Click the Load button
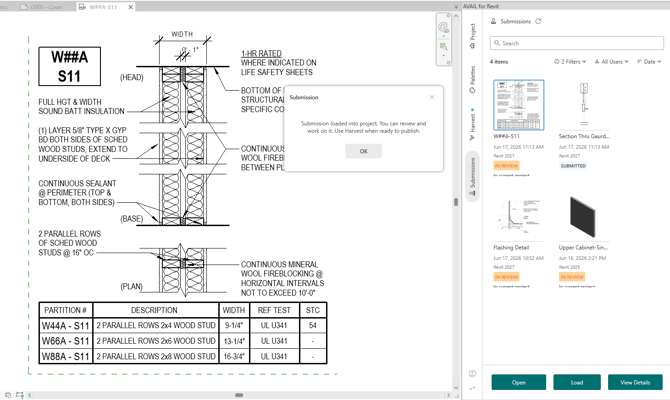Screen dimensions: 670x400 (577, 382)
